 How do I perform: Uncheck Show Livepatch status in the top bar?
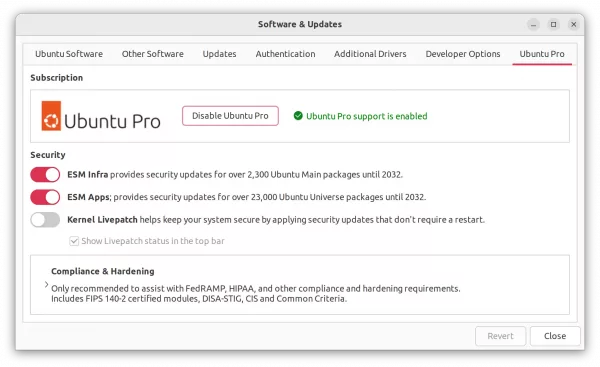tap(74, 241)
